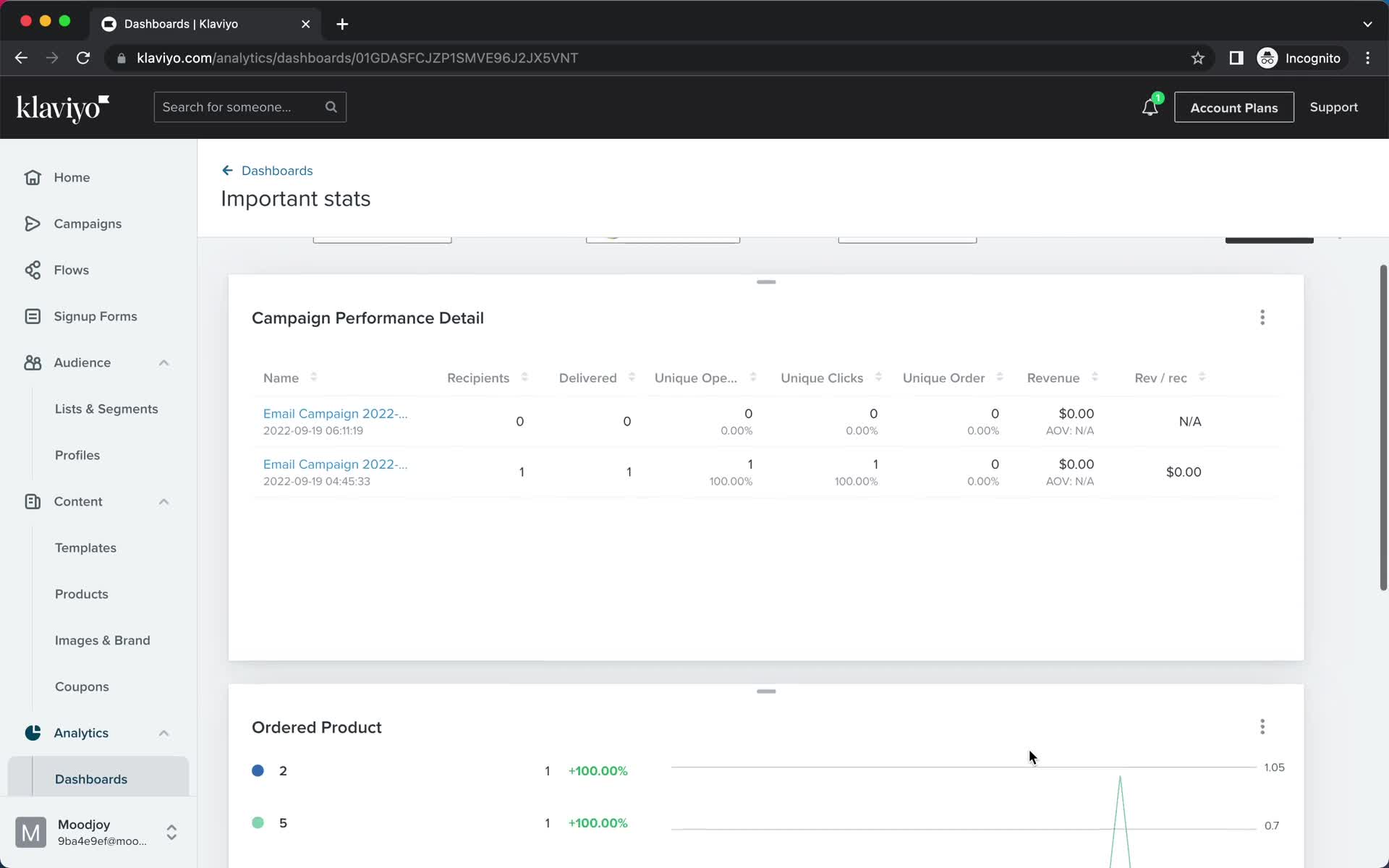Screen dimensions: 1389x868
Task: Open Email Campaign dated 2022-09-19 06:11:19
Action: point(335,414)
